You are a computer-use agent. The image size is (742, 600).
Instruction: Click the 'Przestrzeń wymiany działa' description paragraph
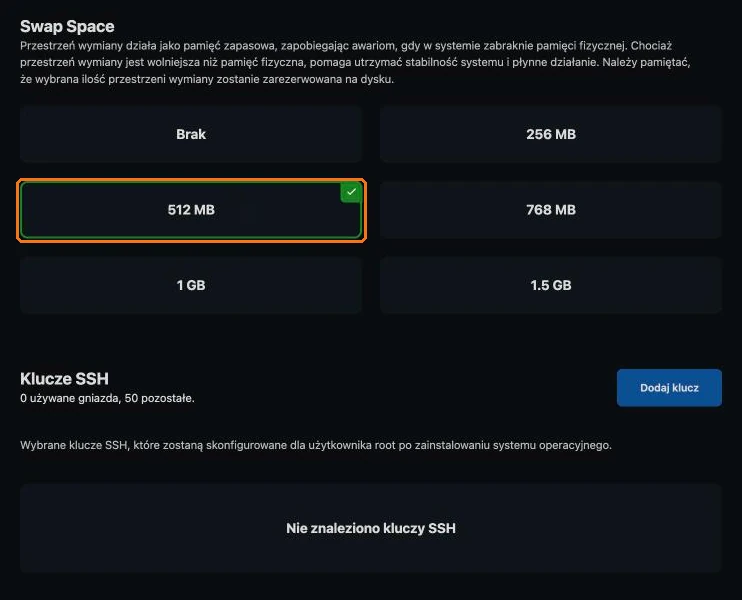click(355, 62)
